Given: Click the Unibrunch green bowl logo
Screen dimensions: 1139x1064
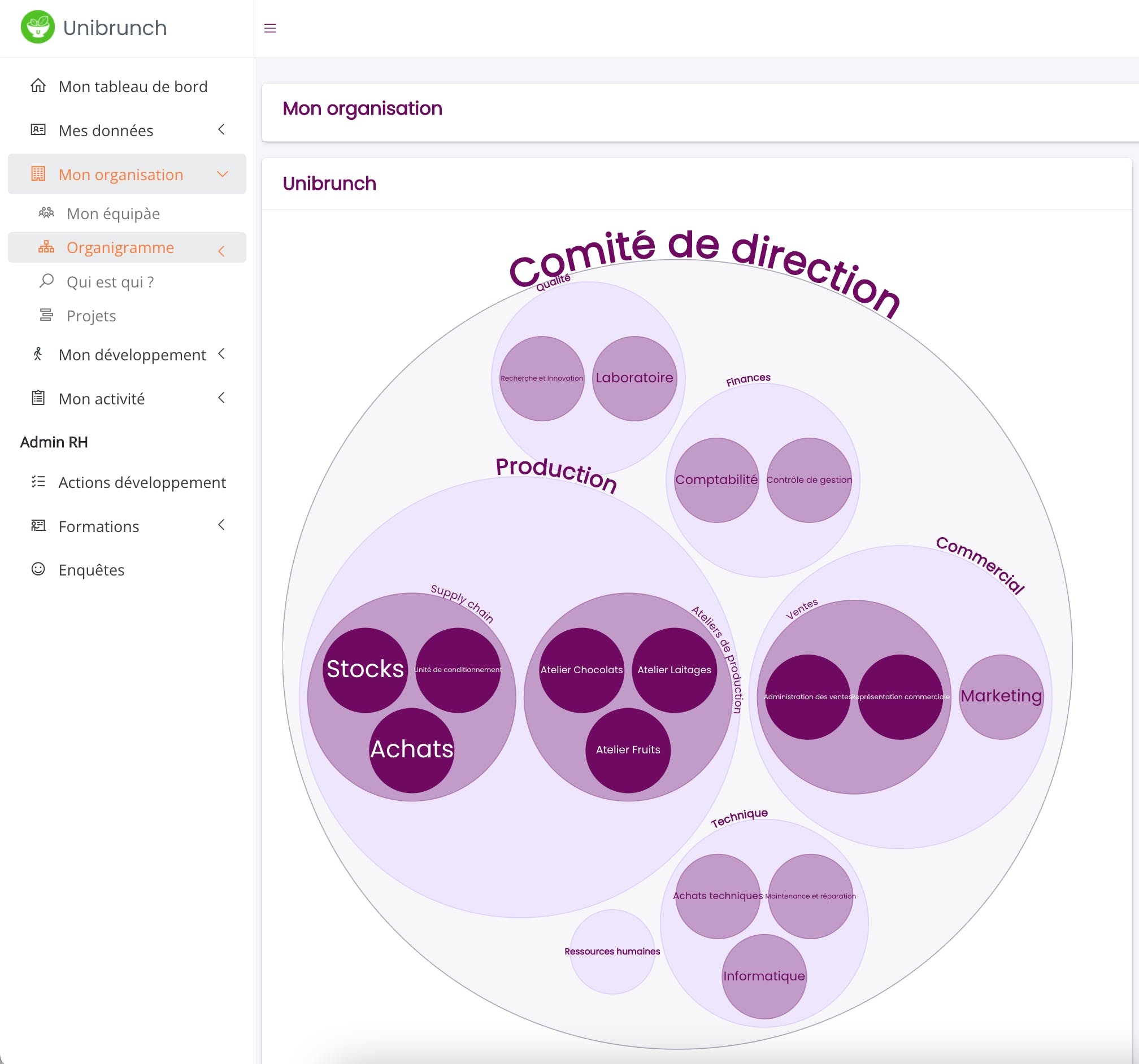Looking at the screenshot, I should tap(38, 27).
